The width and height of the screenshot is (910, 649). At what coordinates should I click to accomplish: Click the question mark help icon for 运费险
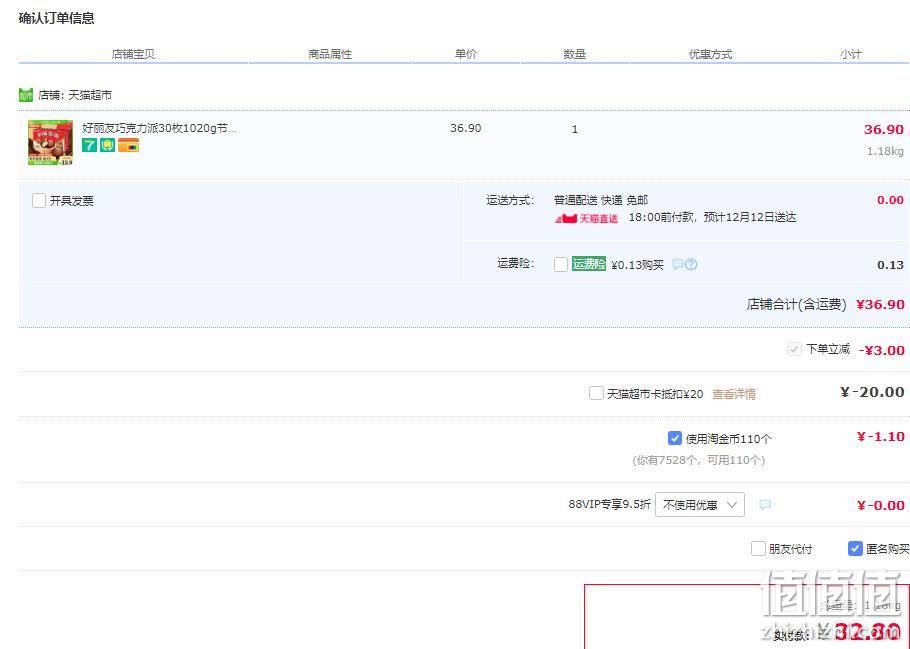click(691, 264)
